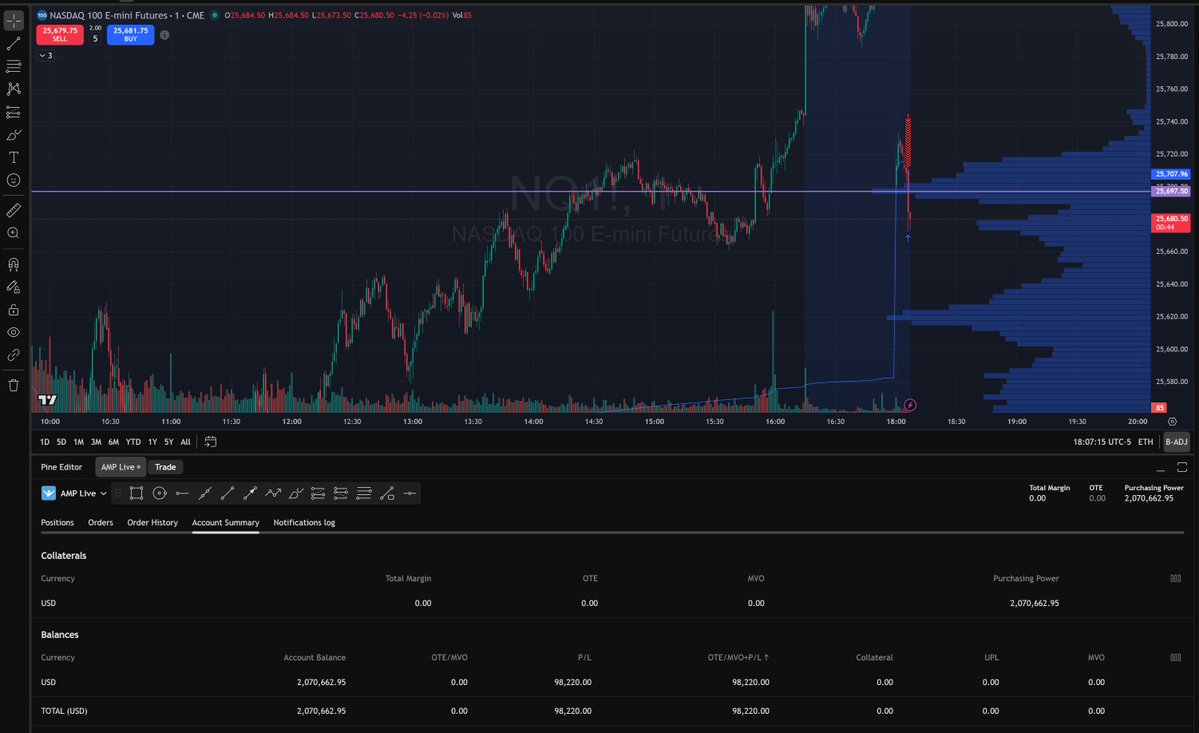This screenshot has height=733, width=1199.
Task: Open column settings for Balances table
Action: (x=1175, y=657)
